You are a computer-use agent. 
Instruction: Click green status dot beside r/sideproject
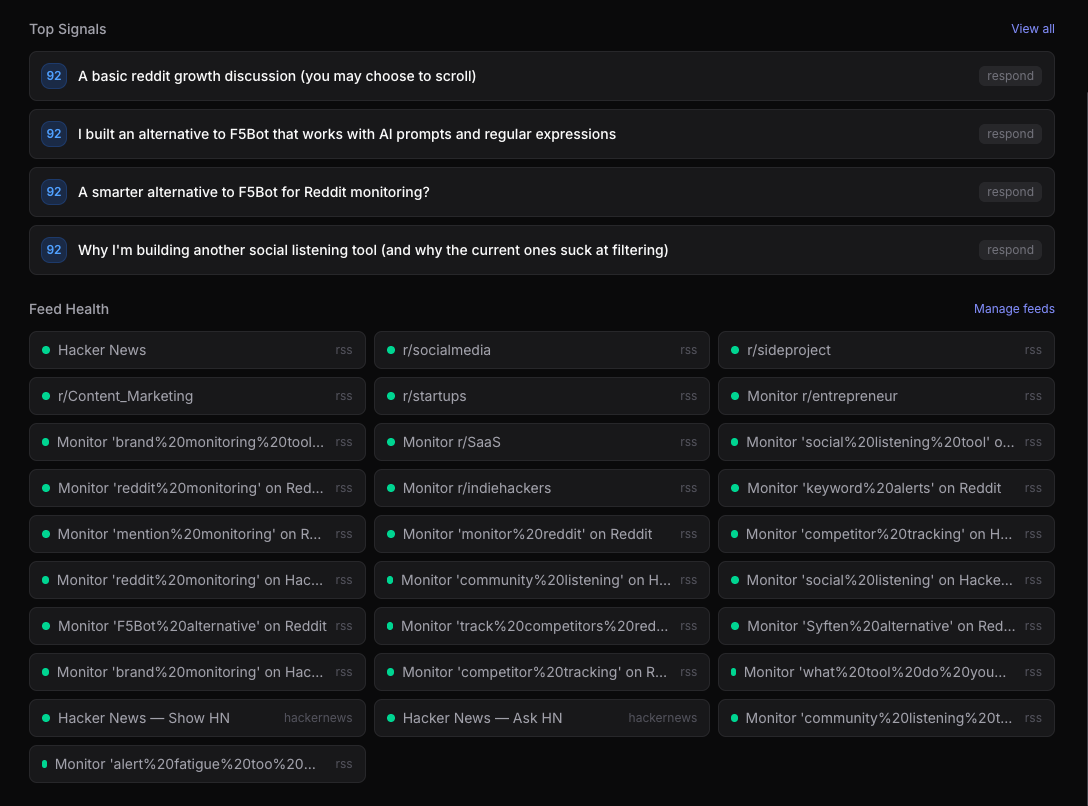click(735, 350)
